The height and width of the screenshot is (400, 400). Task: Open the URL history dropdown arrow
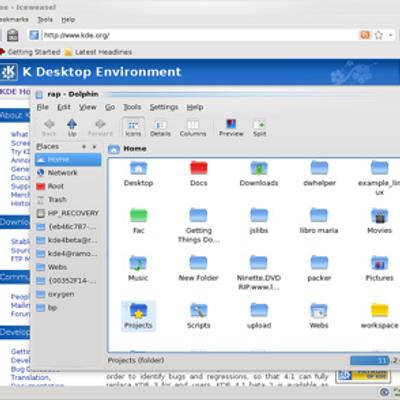click(x=390, y=35)
